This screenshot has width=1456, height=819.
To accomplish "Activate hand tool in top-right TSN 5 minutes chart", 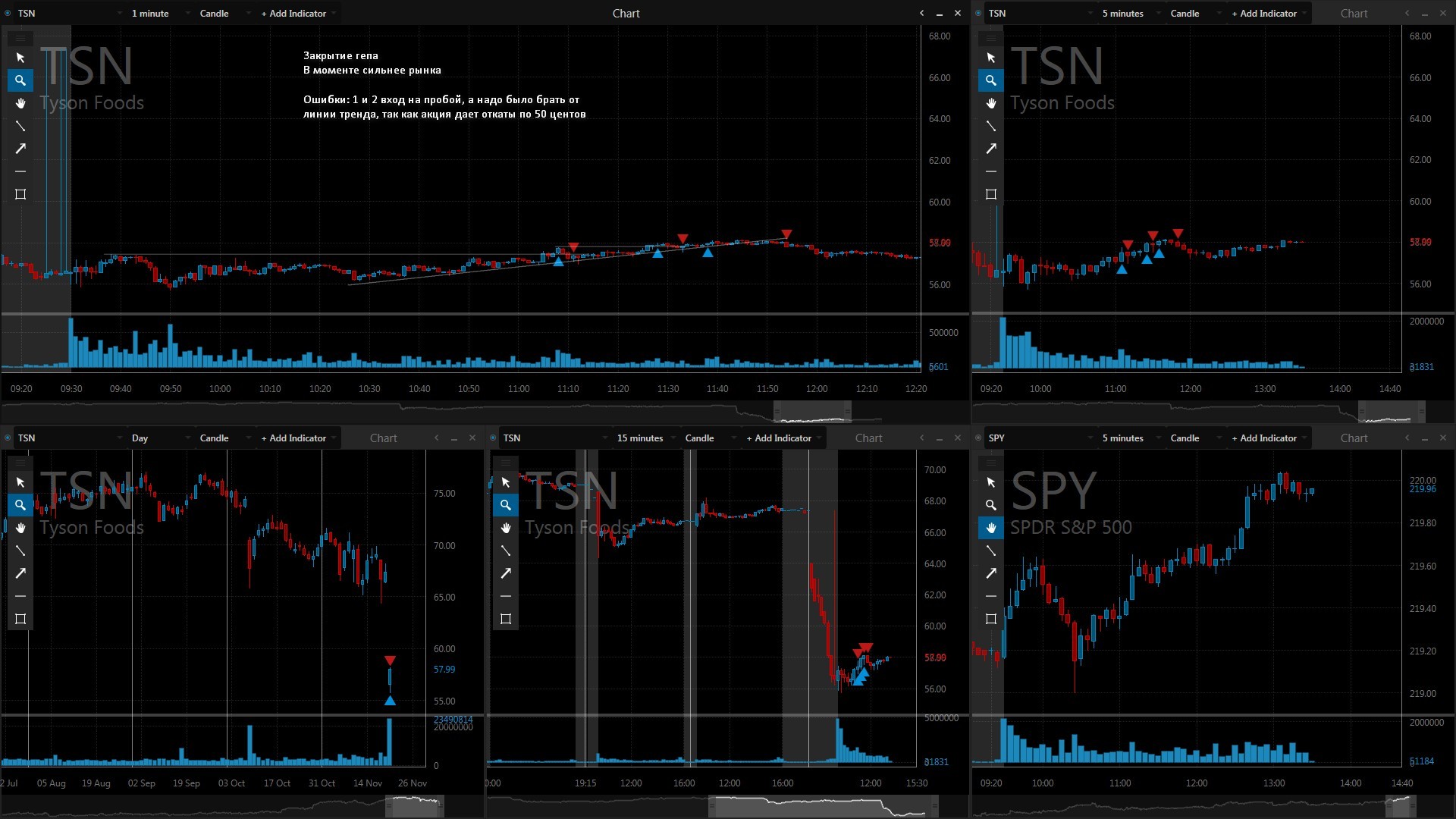I will pos(991,103).
